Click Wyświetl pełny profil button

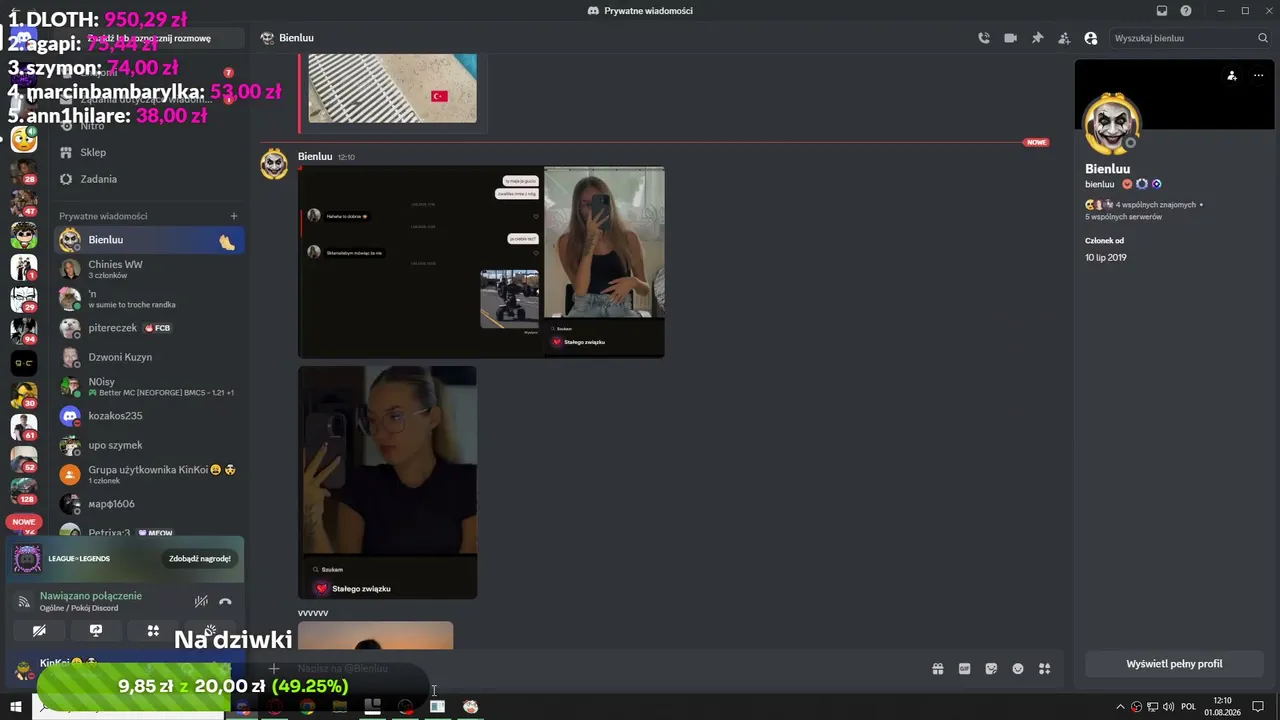coord(1174,664)
